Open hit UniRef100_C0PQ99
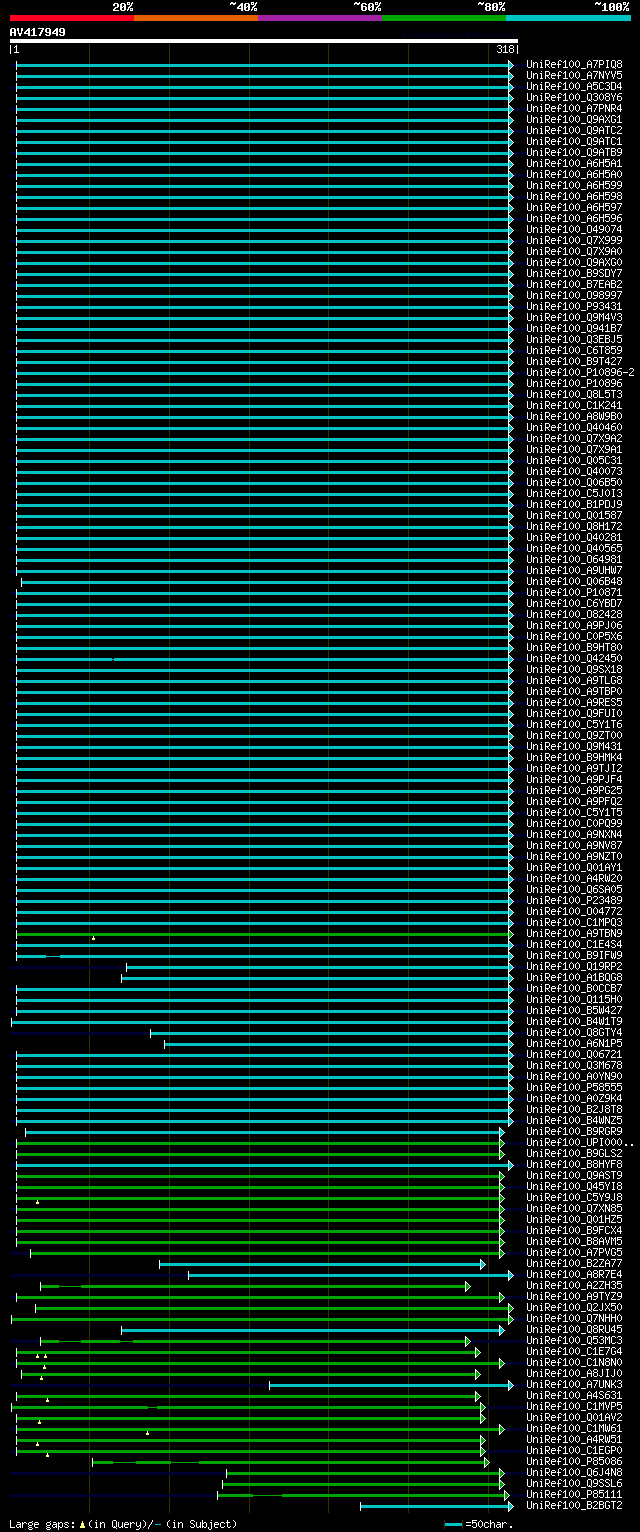The image size is (640, 1532). point(574,823)
